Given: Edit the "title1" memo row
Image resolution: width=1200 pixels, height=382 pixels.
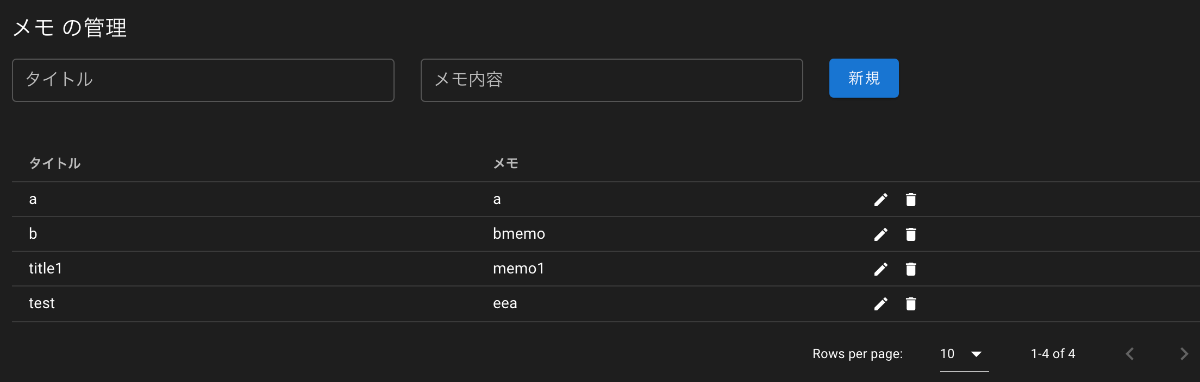Looking at the screenshot, I should point(881,269).
